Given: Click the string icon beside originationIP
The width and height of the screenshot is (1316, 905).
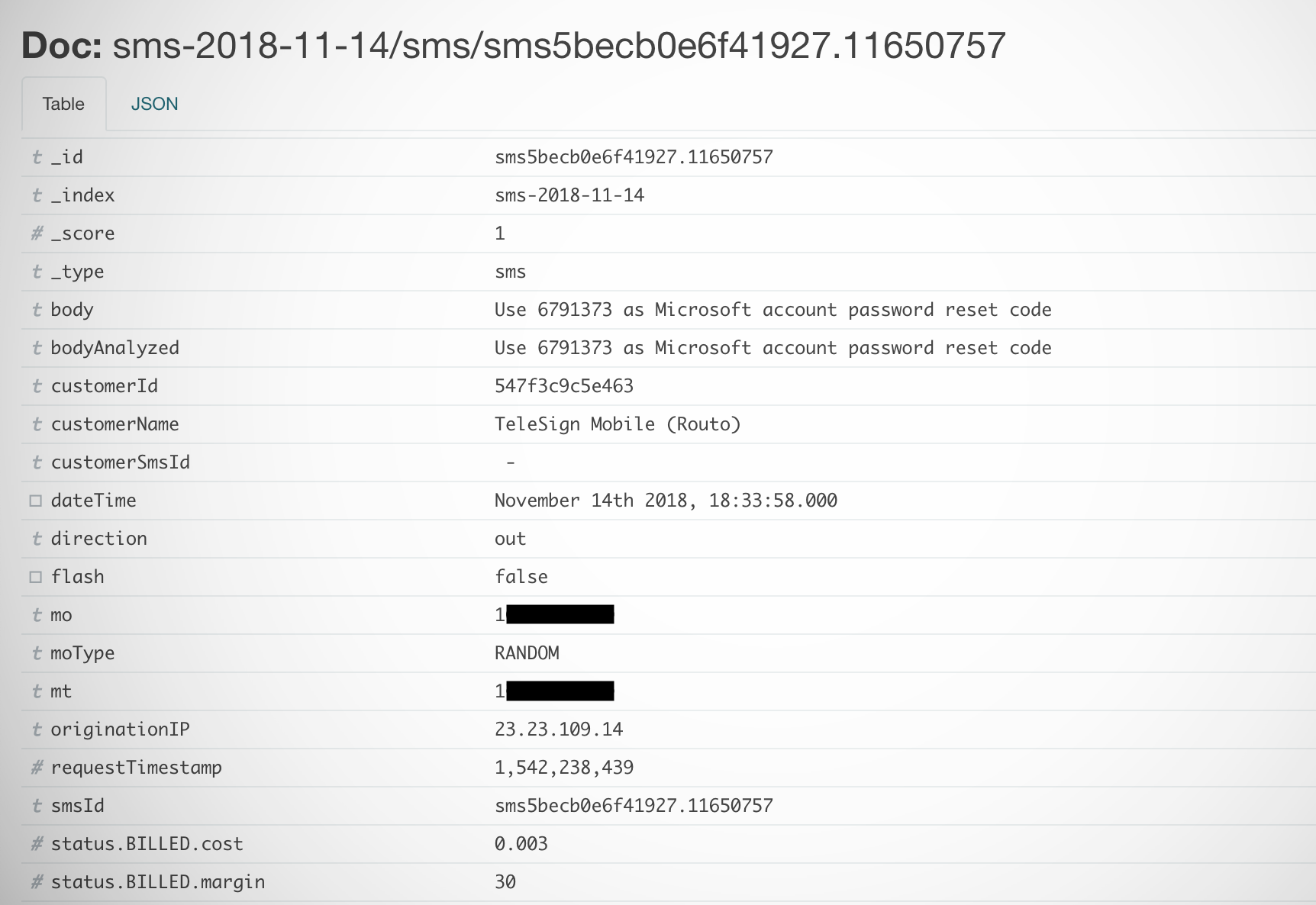Looking at the screenshot, I should 37,729.
